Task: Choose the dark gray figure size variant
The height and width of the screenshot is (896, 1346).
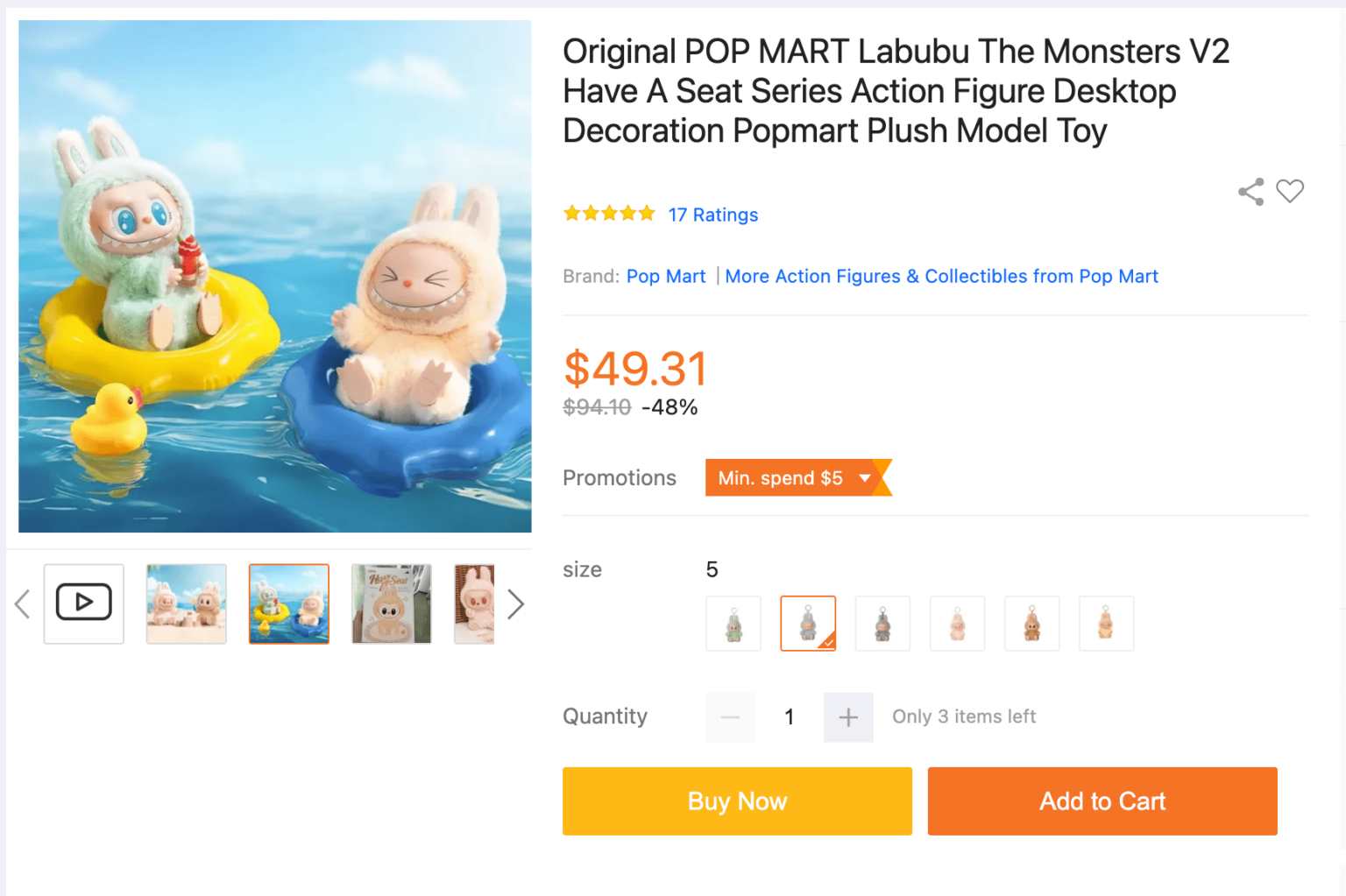Action: click(x=882, y=623)
